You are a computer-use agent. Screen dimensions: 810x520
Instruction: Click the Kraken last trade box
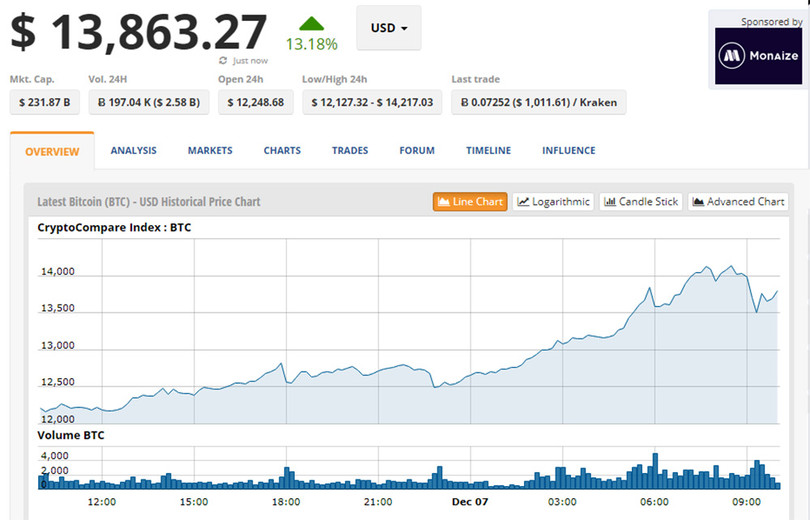pos(538,102)
